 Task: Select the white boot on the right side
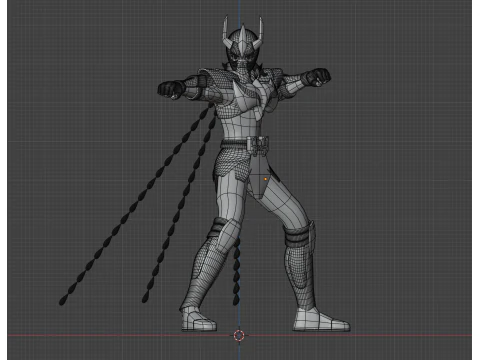point(321,320)
